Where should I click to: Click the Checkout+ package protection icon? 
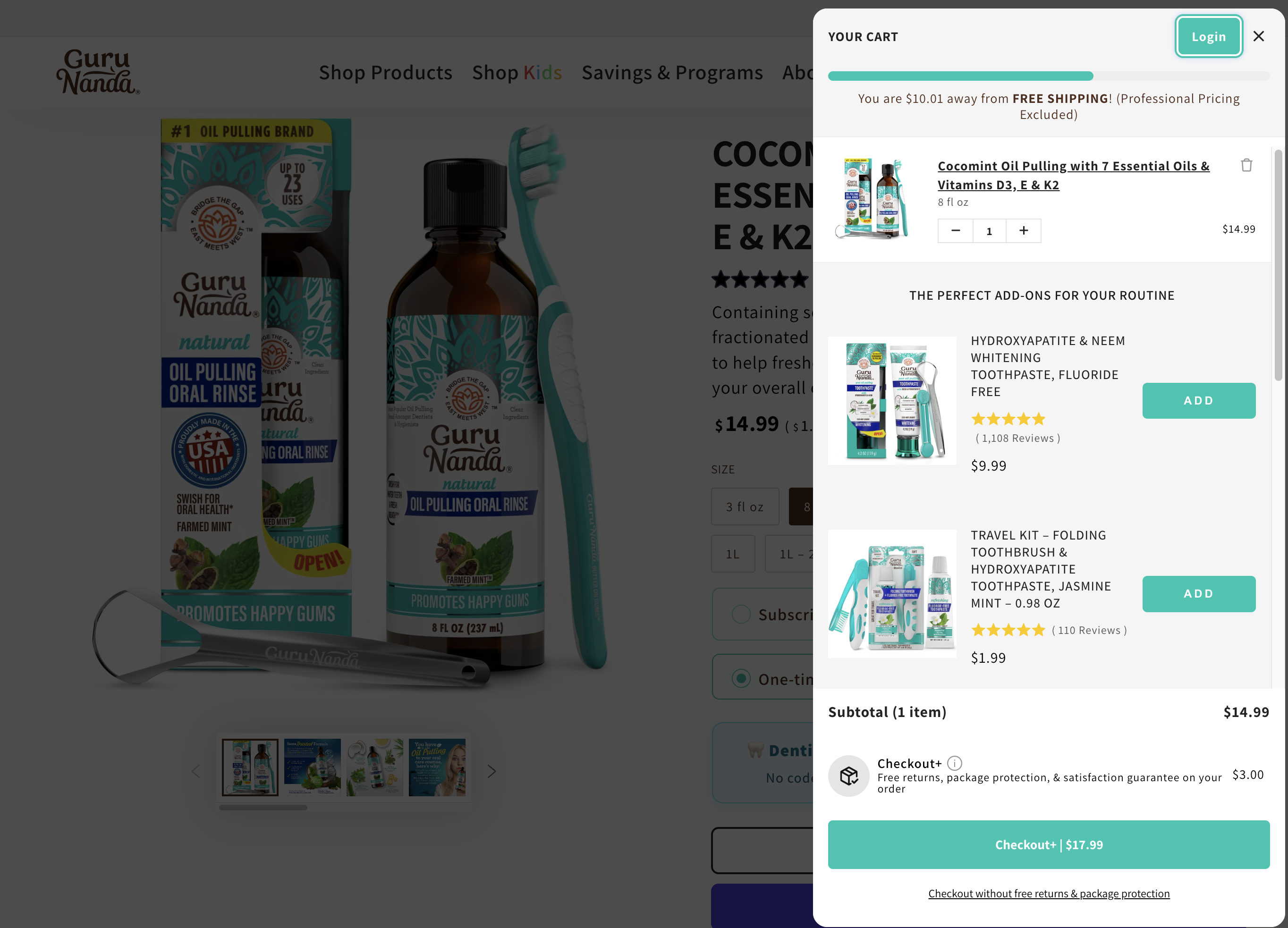coord(848,776)
